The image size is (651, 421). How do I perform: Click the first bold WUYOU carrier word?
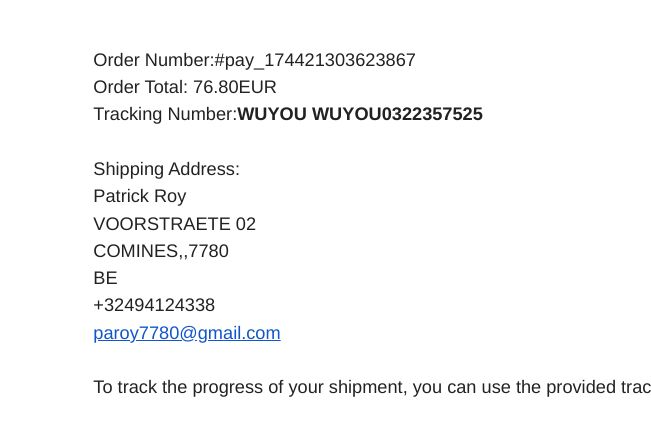pyautogui.click(x=272, y=114)
